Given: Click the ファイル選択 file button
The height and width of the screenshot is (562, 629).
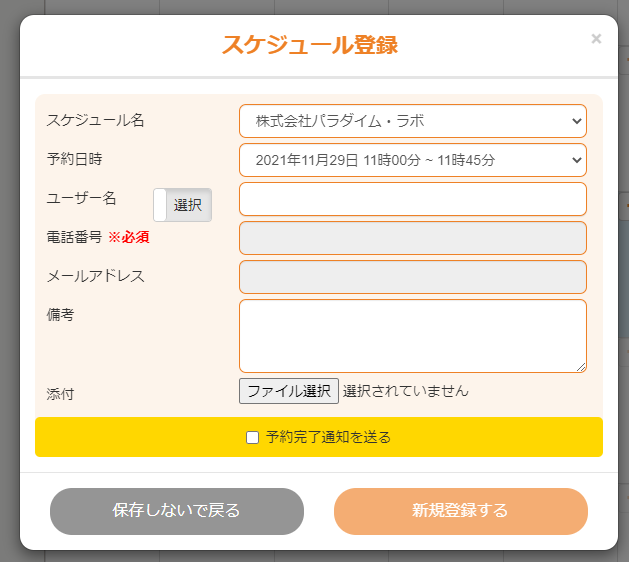Looking at the screenshot, I should 288,391.
